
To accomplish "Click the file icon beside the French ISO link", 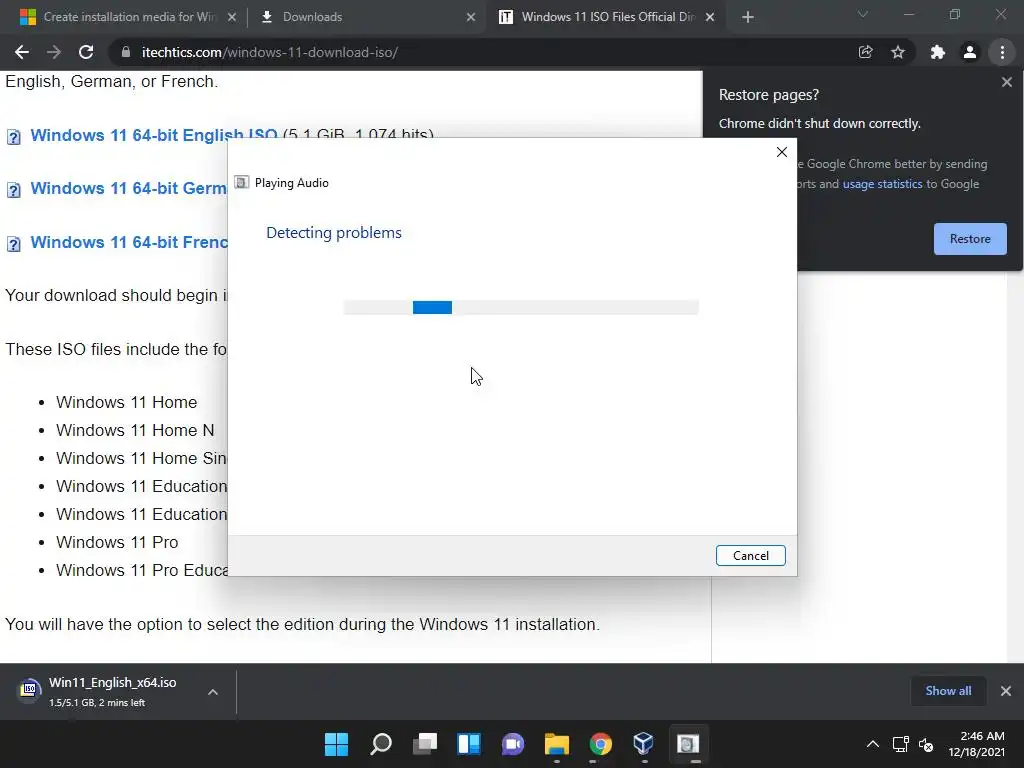I will 13,244.
